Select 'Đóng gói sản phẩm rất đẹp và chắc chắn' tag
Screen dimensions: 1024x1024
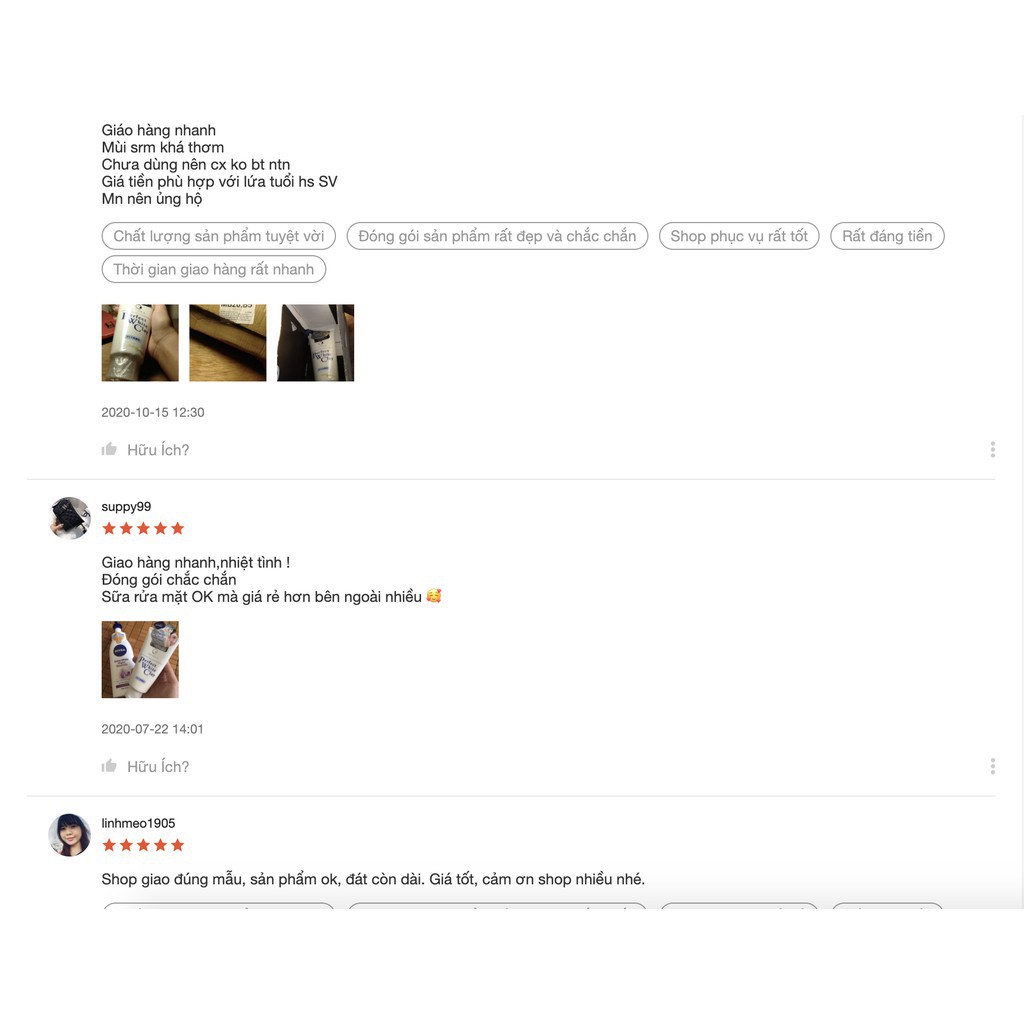tap(497, 236)
